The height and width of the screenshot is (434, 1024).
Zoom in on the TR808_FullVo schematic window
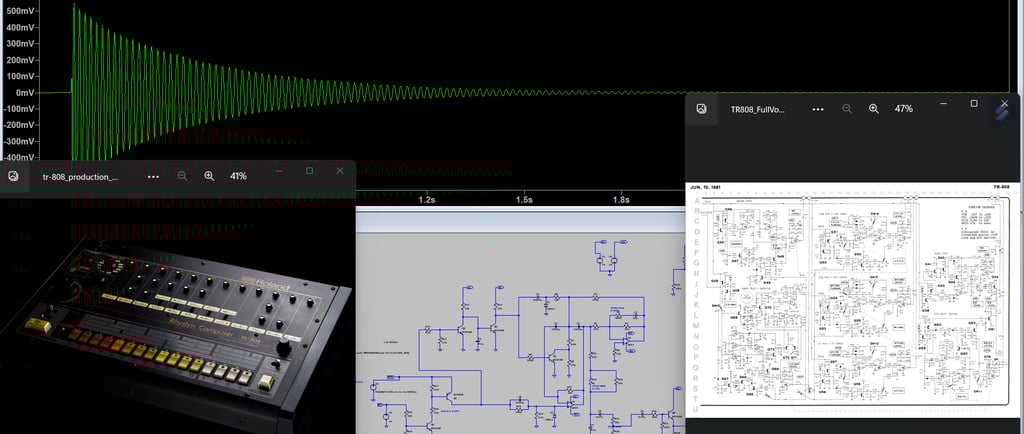874,109
